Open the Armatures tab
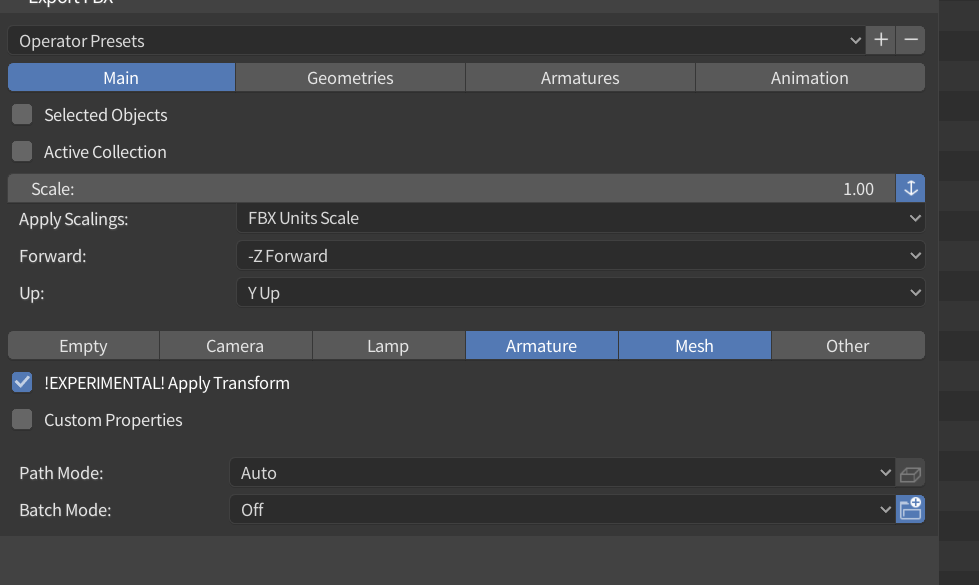Image resolution: width=979 pixels, height=585 pixels. pos(580,78)
